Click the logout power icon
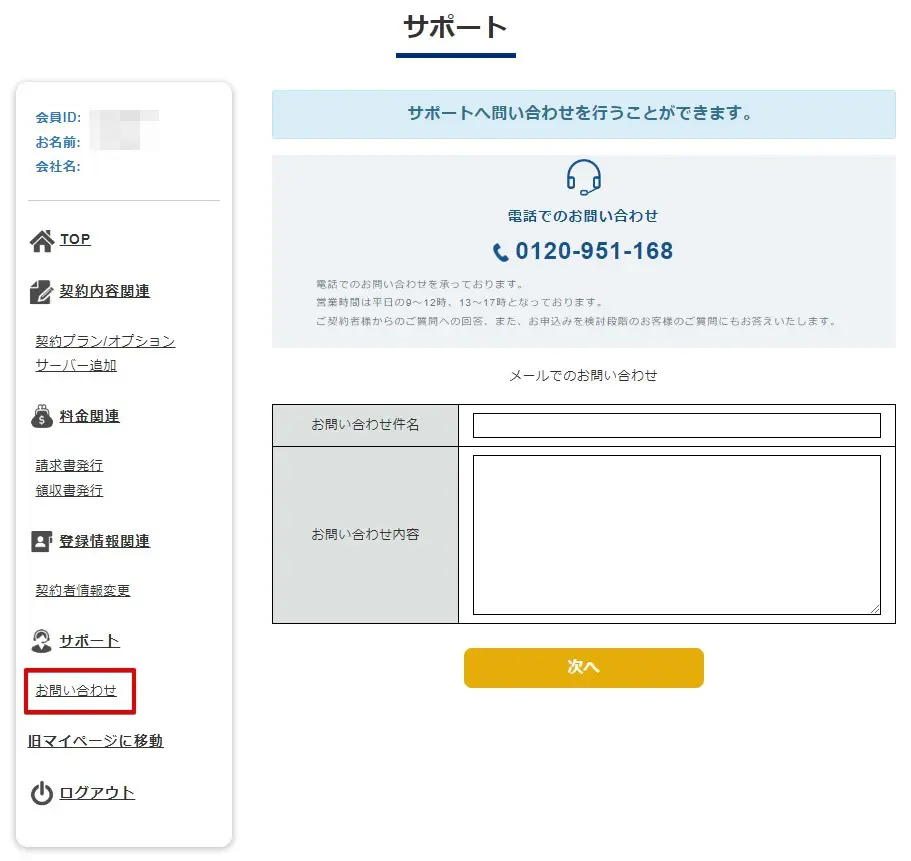The image size is (911, 861). (41, 794)
